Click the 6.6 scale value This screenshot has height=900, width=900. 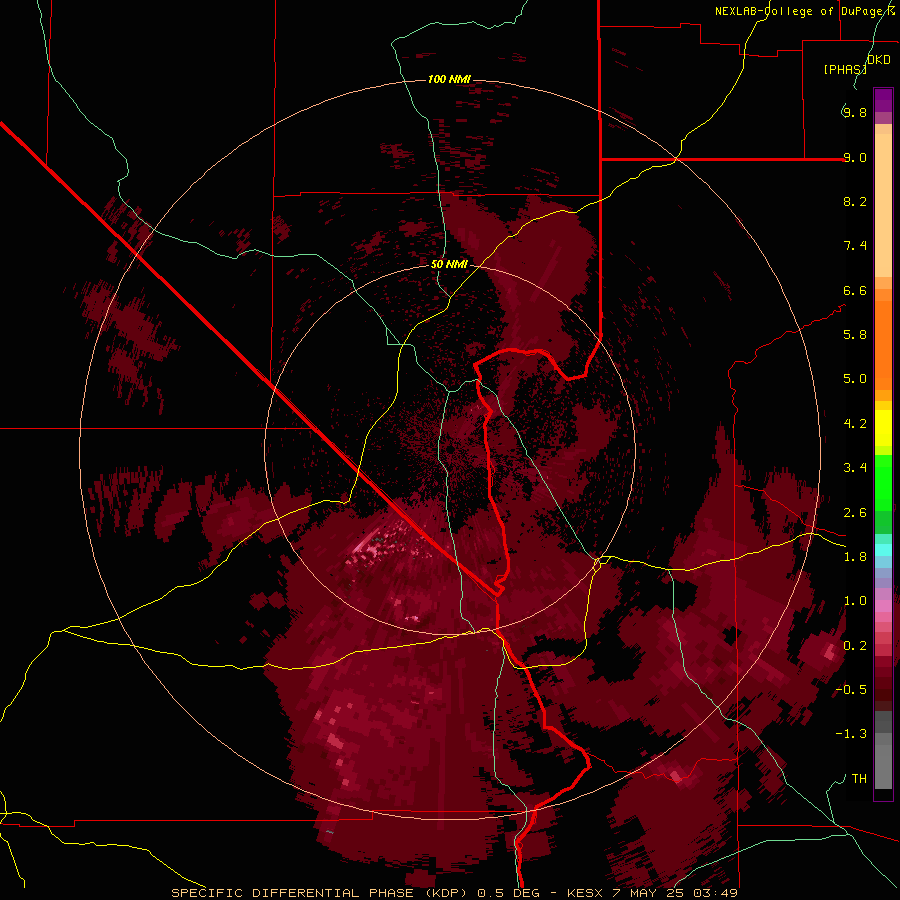[855, 290]
